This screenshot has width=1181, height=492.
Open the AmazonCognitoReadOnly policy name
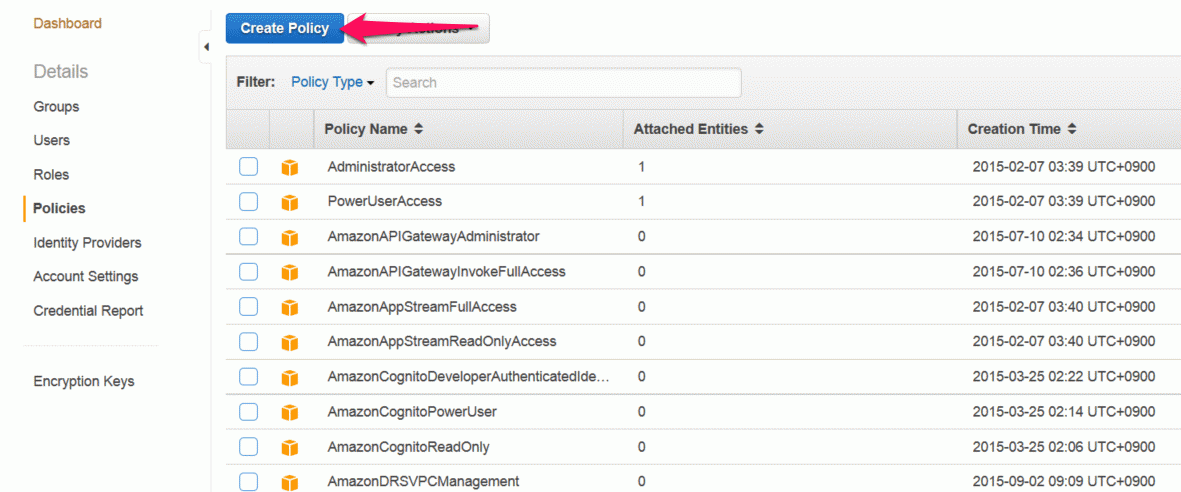pyautogui.click(x=408, y=447)
